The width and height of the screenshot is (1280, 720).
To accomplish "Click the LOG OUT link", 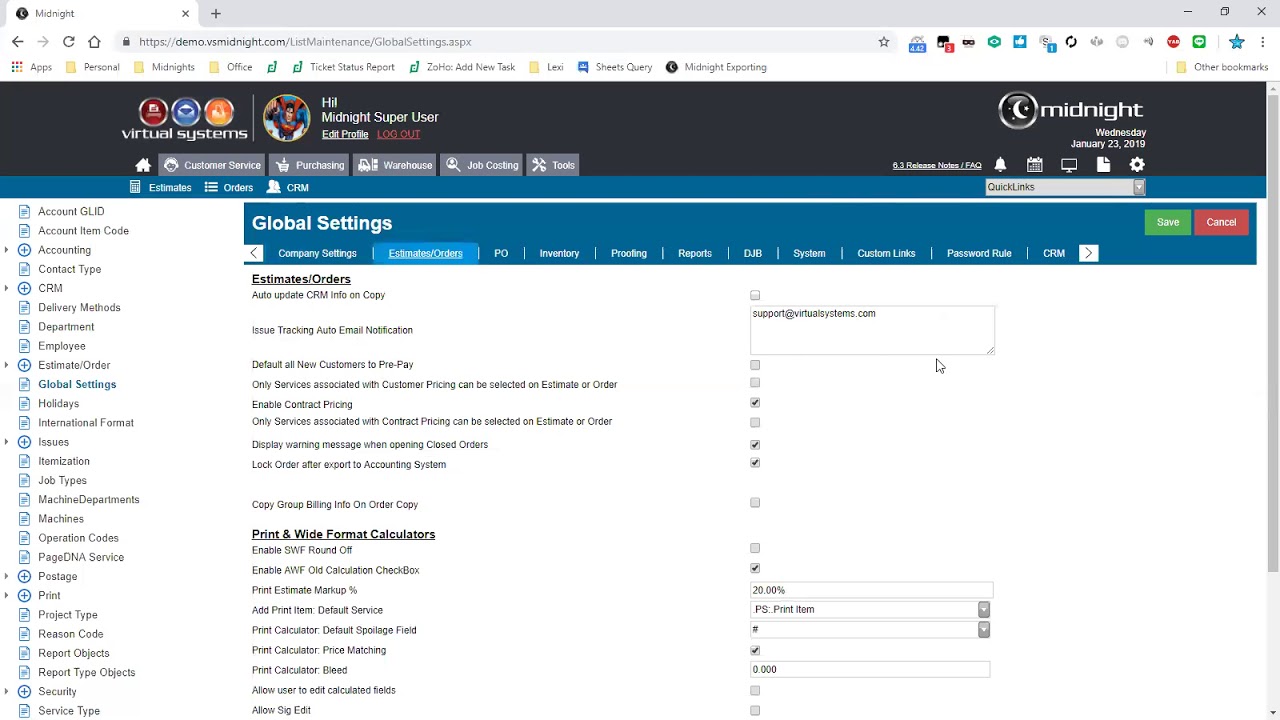I will [398, 134].
